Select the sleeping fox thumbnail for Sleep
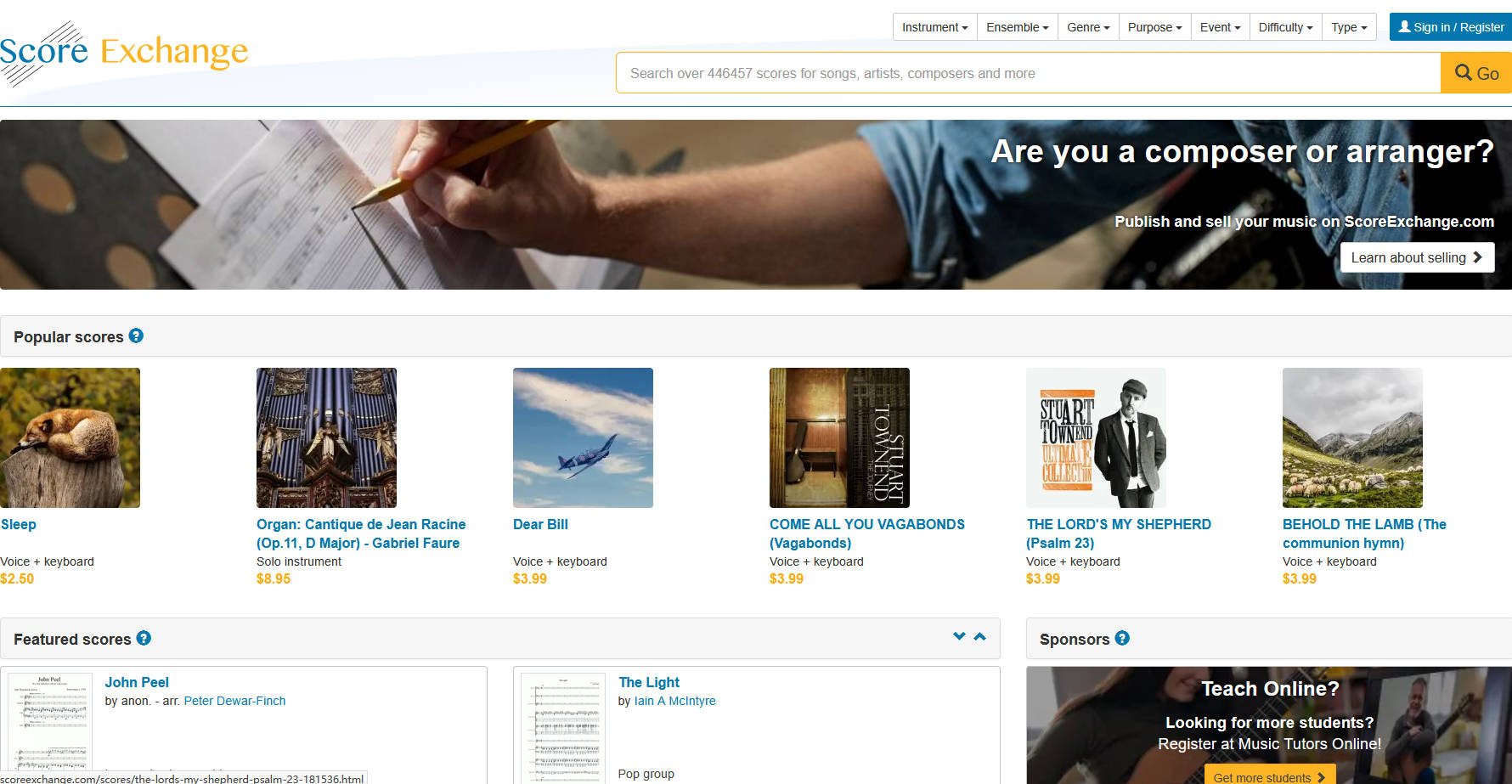 70,437
